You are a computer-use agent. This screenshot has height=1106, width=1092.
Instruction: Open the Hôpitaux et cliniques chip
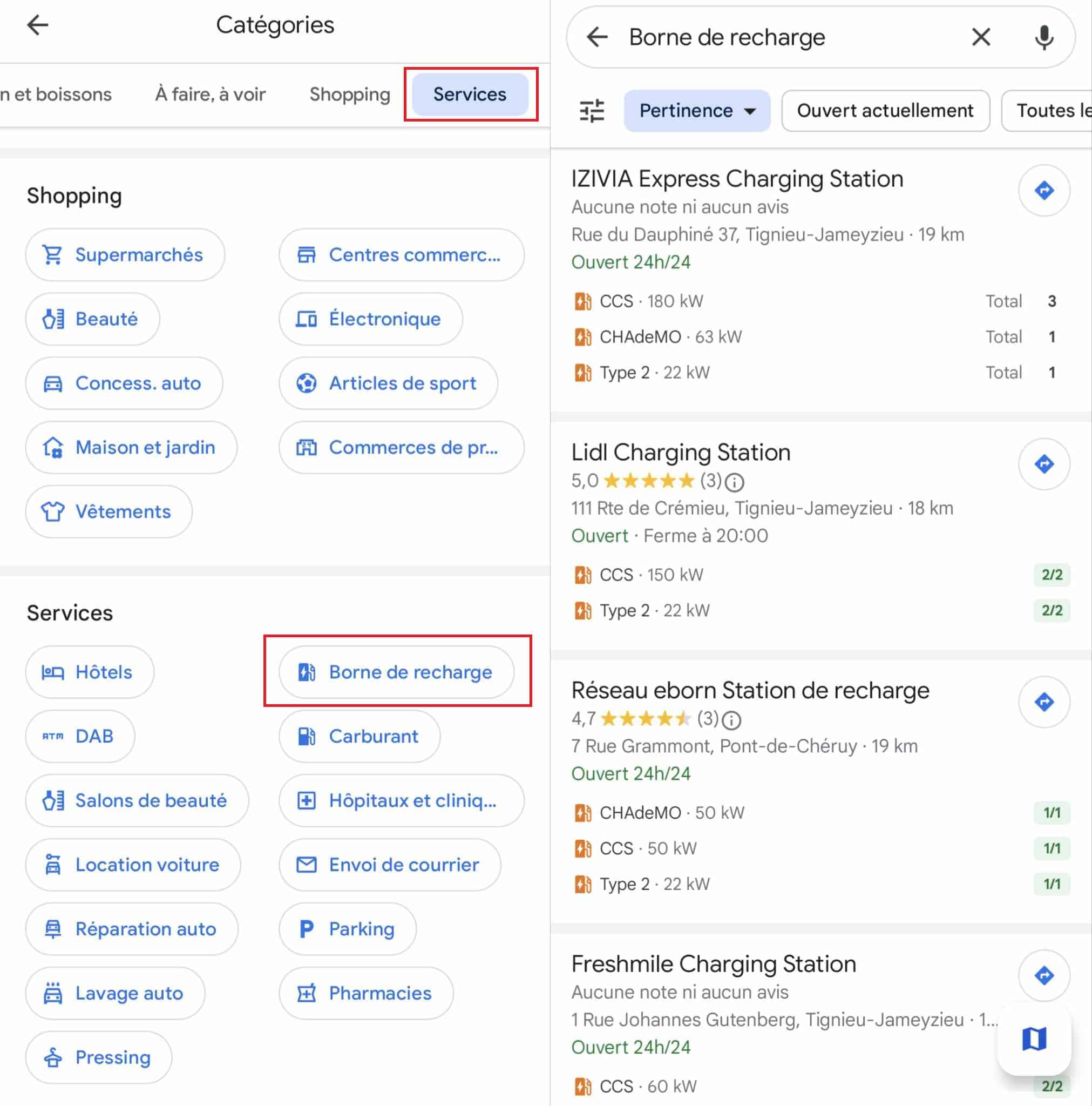click(401, 800)
